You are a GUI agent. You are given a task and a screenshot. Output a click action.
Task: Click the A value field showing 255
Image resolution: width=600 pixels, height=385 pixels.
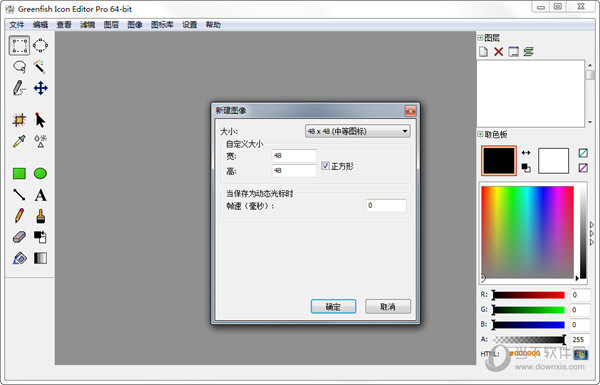pos(580,339)
